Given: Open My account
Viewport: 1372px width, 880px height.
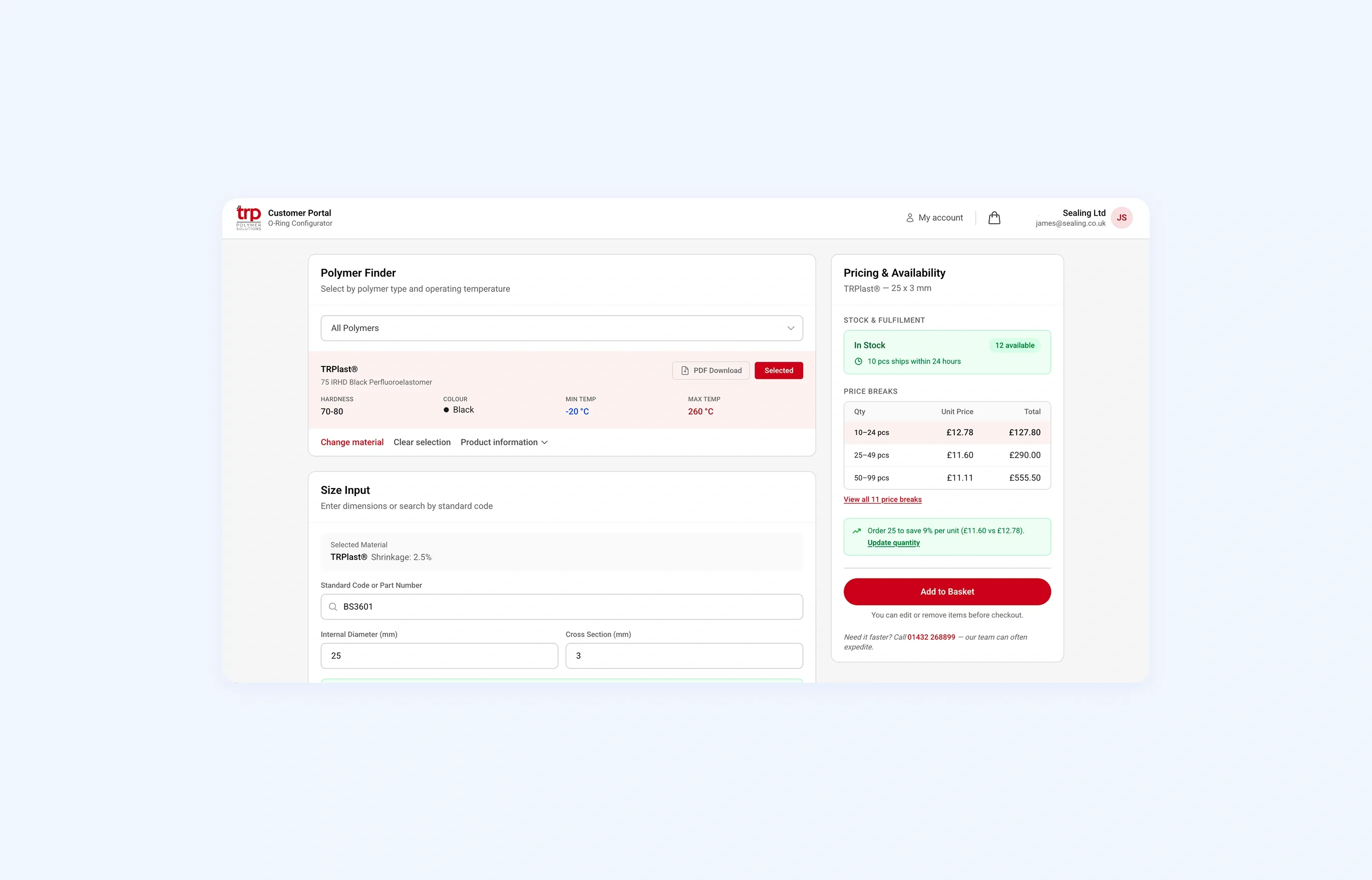Looking at the screenshot, I should pos(934,218).
